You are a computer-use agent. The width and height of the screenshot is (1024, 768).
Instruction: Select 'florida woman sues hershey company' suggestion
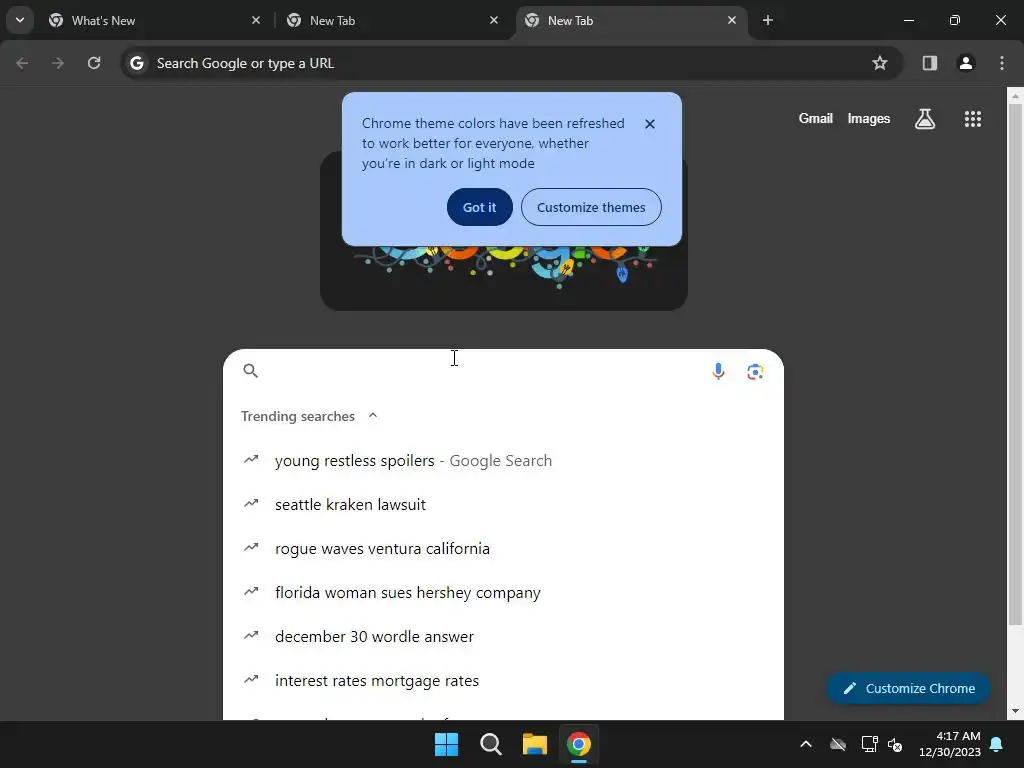(x=503, y=592)
